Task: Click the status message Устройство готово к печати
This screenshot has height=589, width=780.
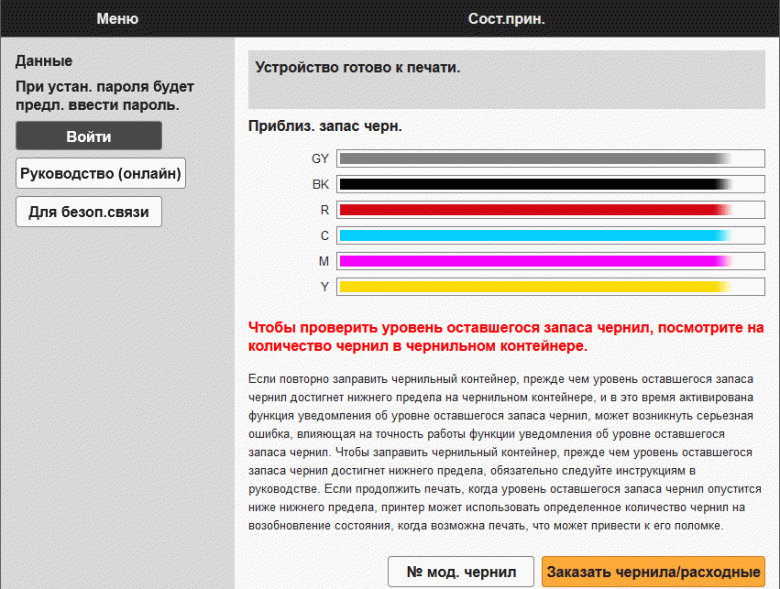Action: pos(358,67)
